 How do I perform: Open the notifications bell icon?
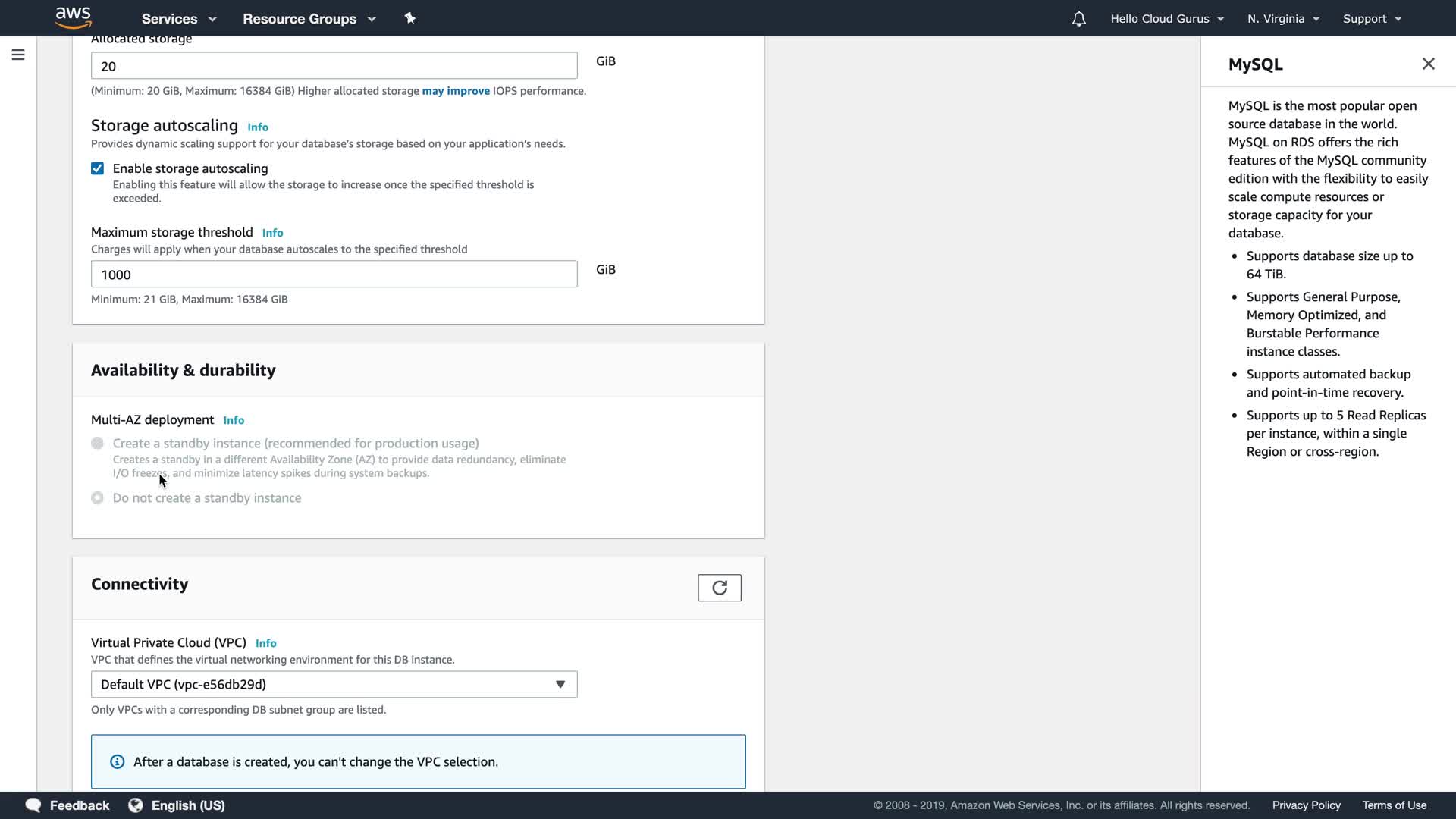pos(1078,19)
